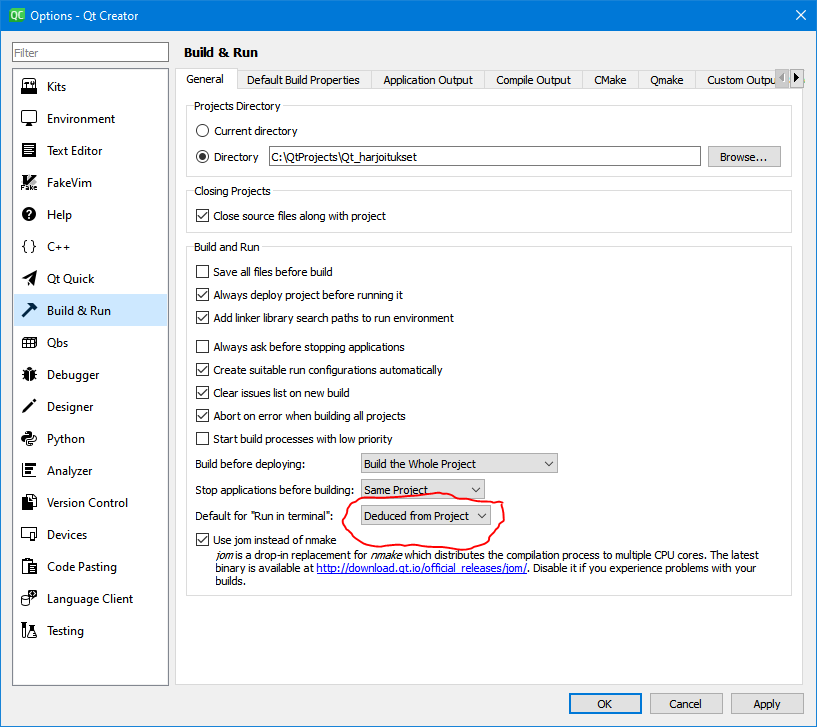Open Default for Run in terminal dropdown

[x=426, y=516]
